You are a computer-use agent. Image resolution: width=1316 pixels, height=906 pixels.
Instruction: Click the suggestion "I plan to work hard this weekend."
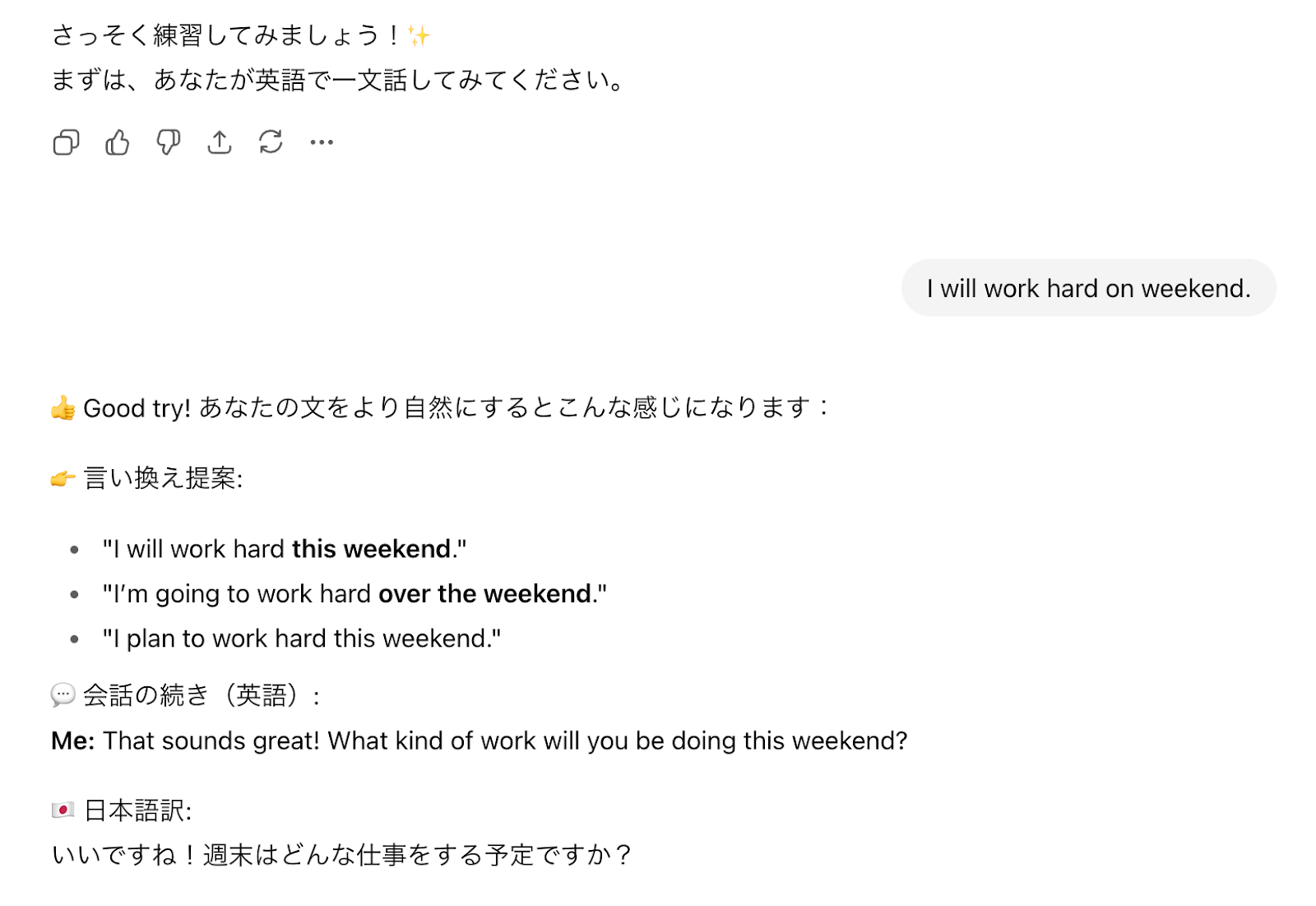click(302, 639)
